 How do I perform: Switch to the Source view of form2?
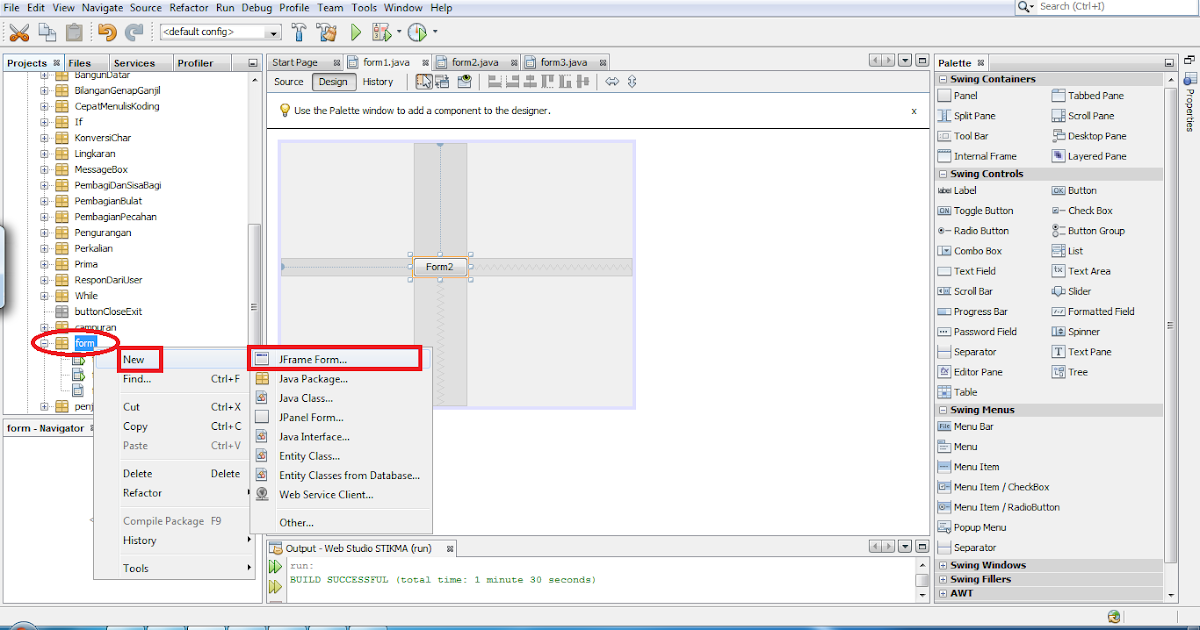coord(288,81)
